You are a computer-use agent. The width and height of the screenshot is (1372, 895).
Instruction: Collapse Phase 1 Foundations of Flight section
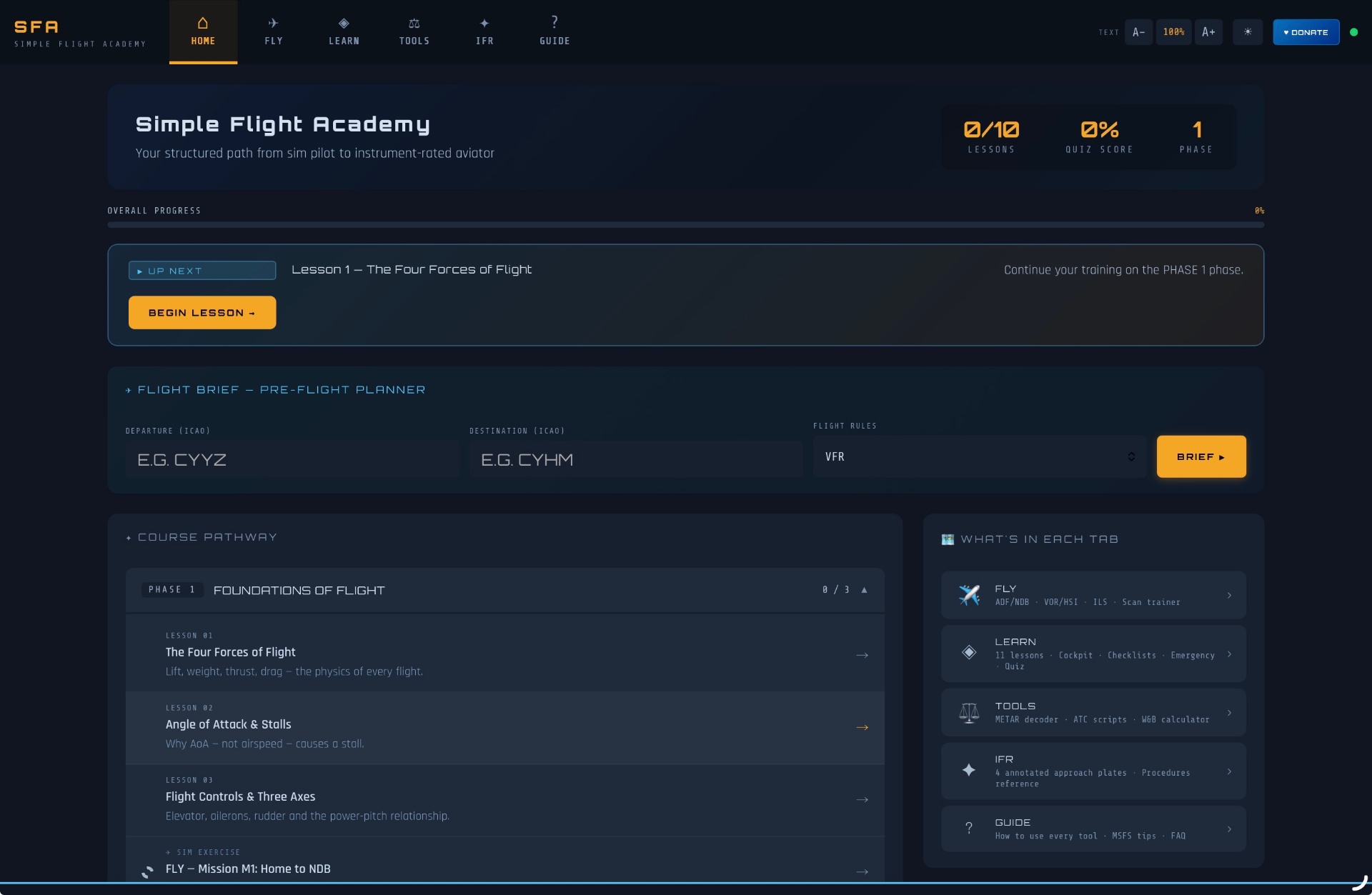(x=505, y=590)
